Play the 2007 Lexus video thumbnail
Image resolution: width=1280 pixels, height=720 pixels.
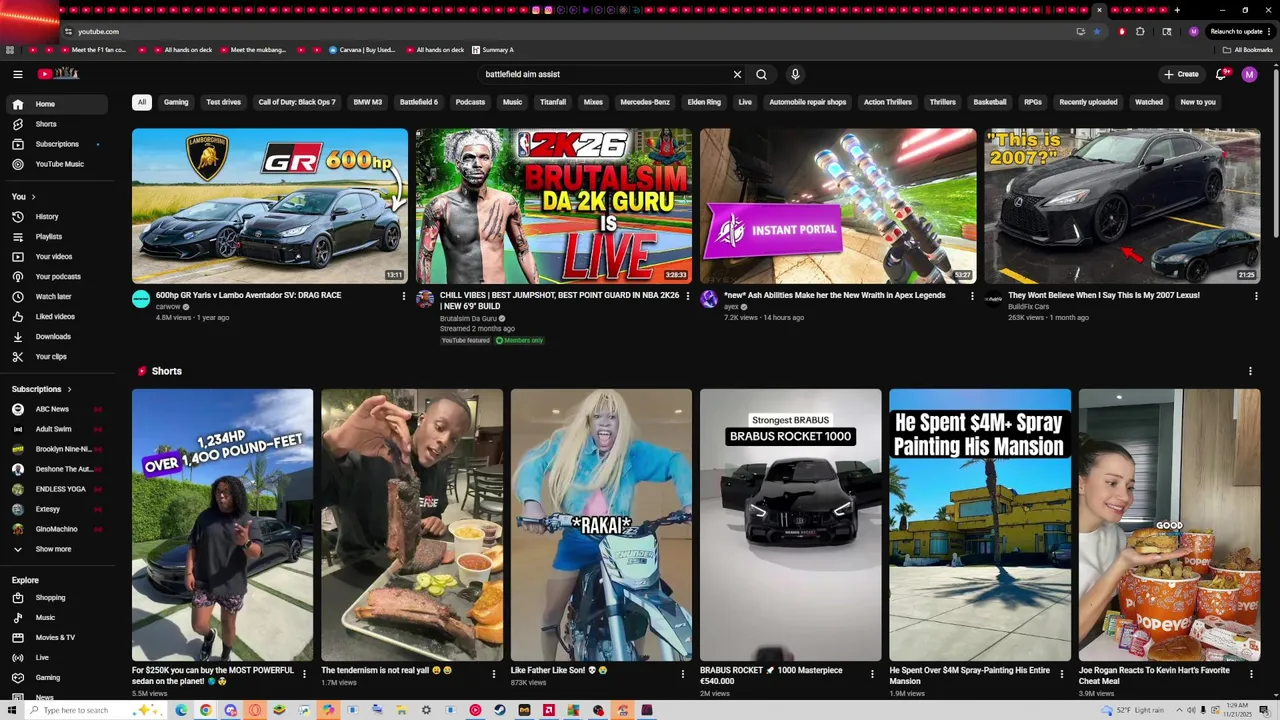[x=1122, y=206]
